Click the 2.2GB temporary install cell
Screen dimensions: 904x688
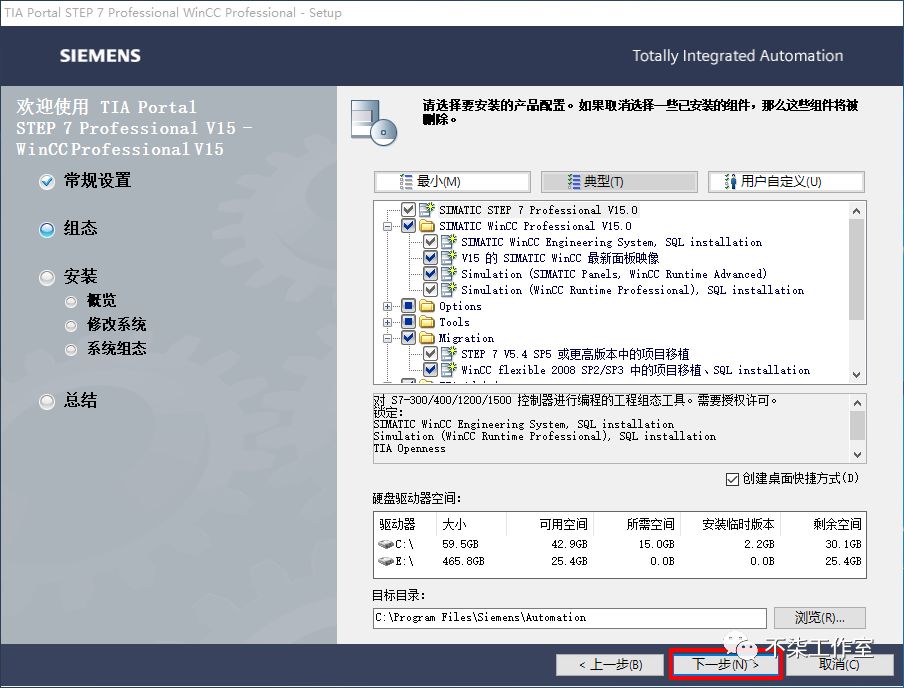759,544
